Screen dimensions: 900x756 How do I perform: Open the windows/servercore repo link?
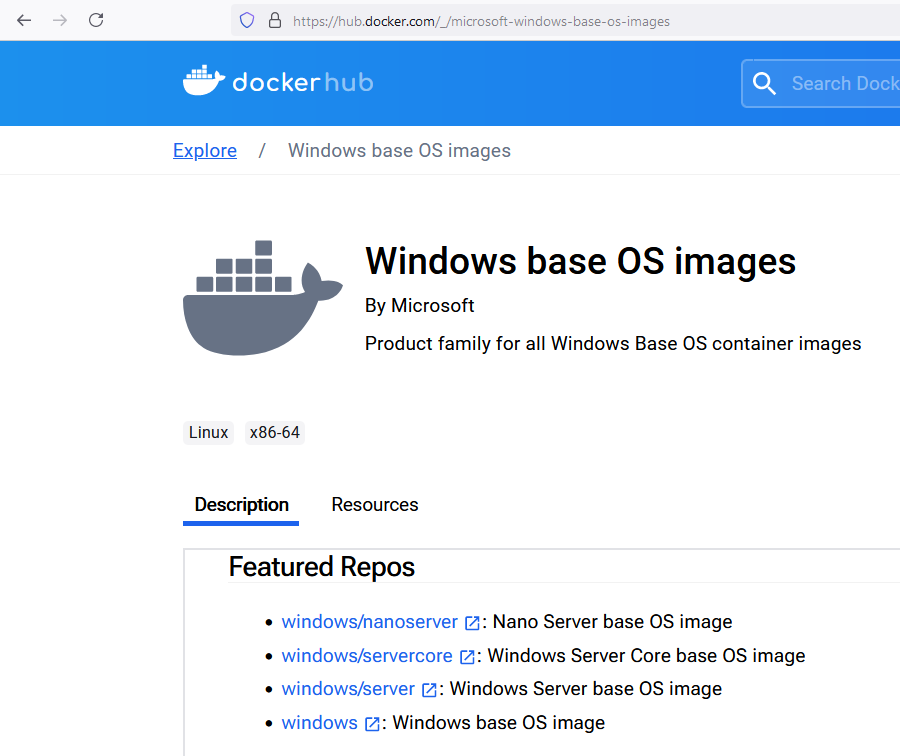(367, 656)
